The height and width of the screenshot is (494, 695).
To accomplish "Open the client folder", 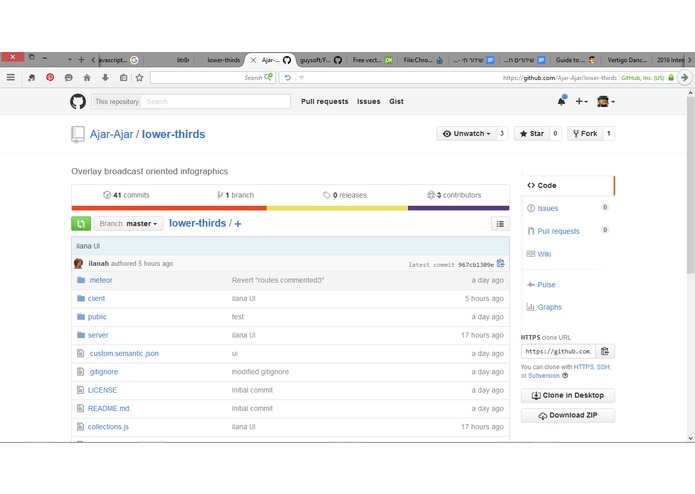I will coord(96,299).
